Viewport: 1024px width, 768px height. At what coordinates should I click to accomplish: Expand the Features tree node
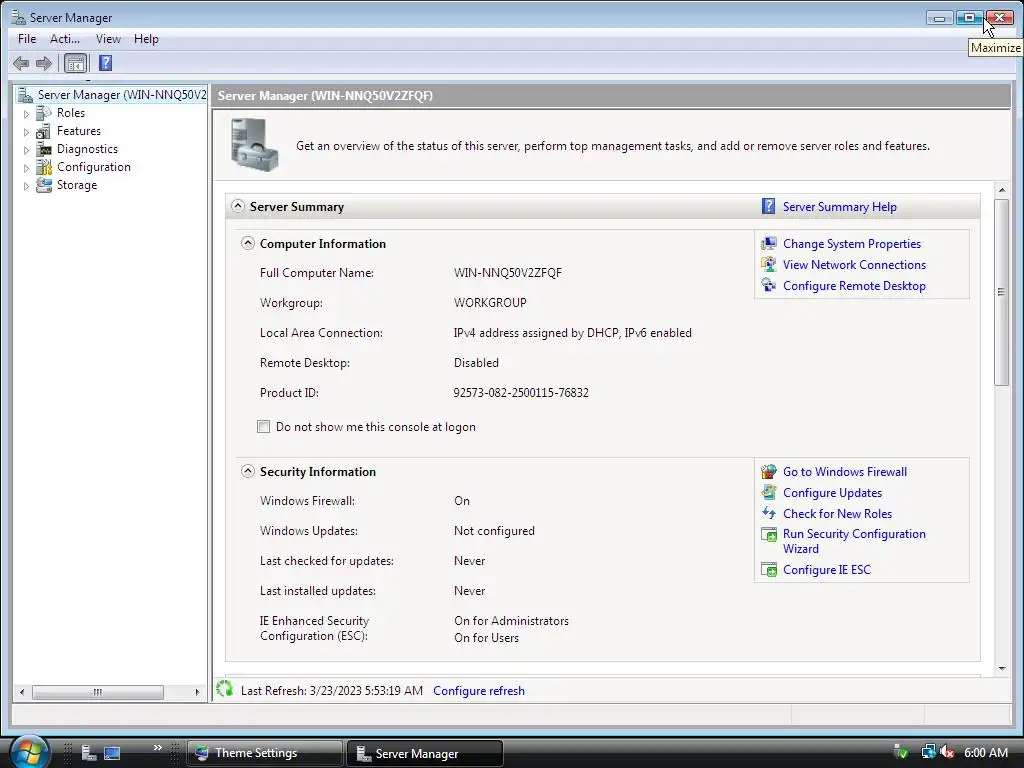pos(26,132)
